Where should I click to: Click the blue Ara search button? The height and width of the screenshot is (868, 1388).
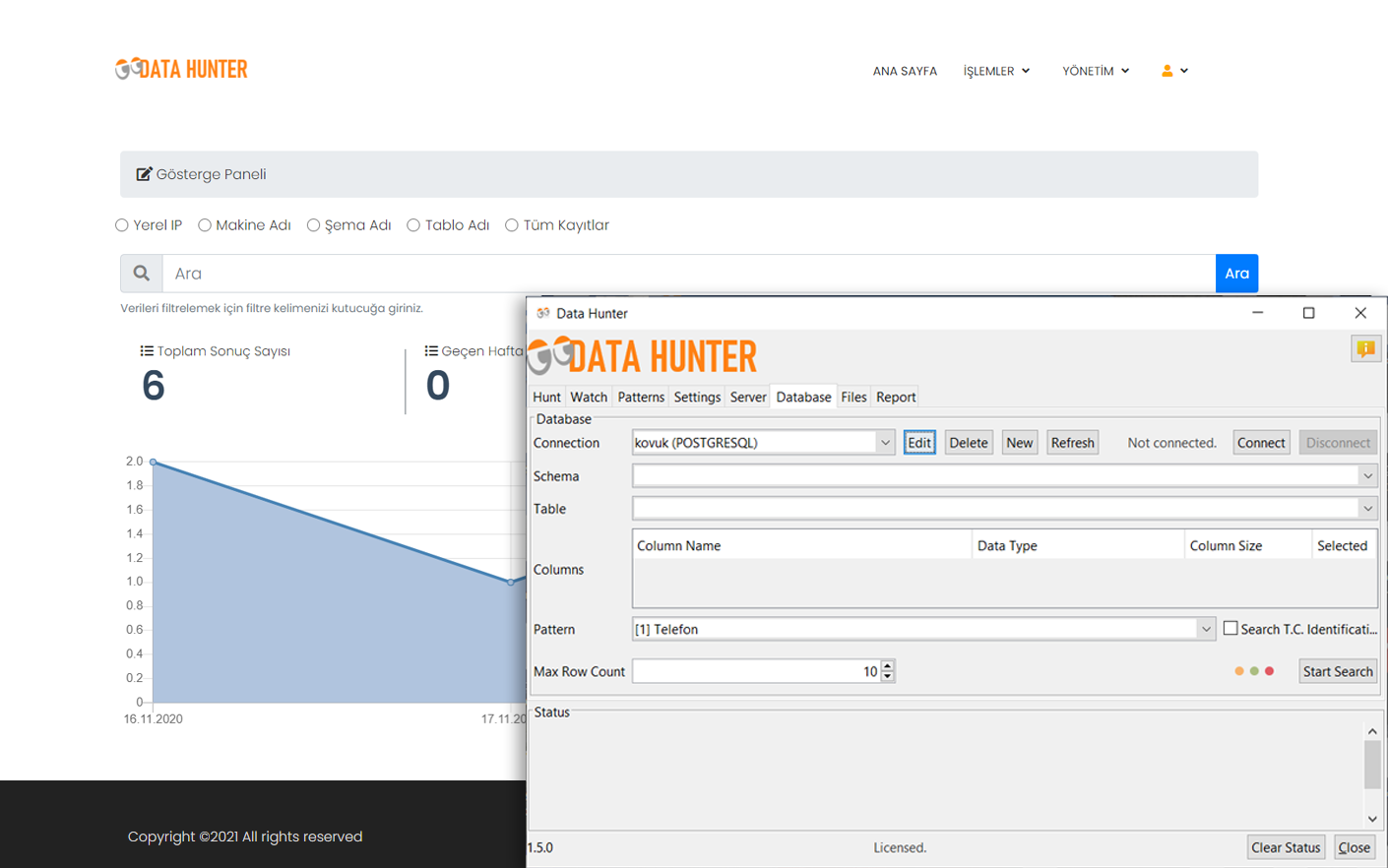point(1237,274)
